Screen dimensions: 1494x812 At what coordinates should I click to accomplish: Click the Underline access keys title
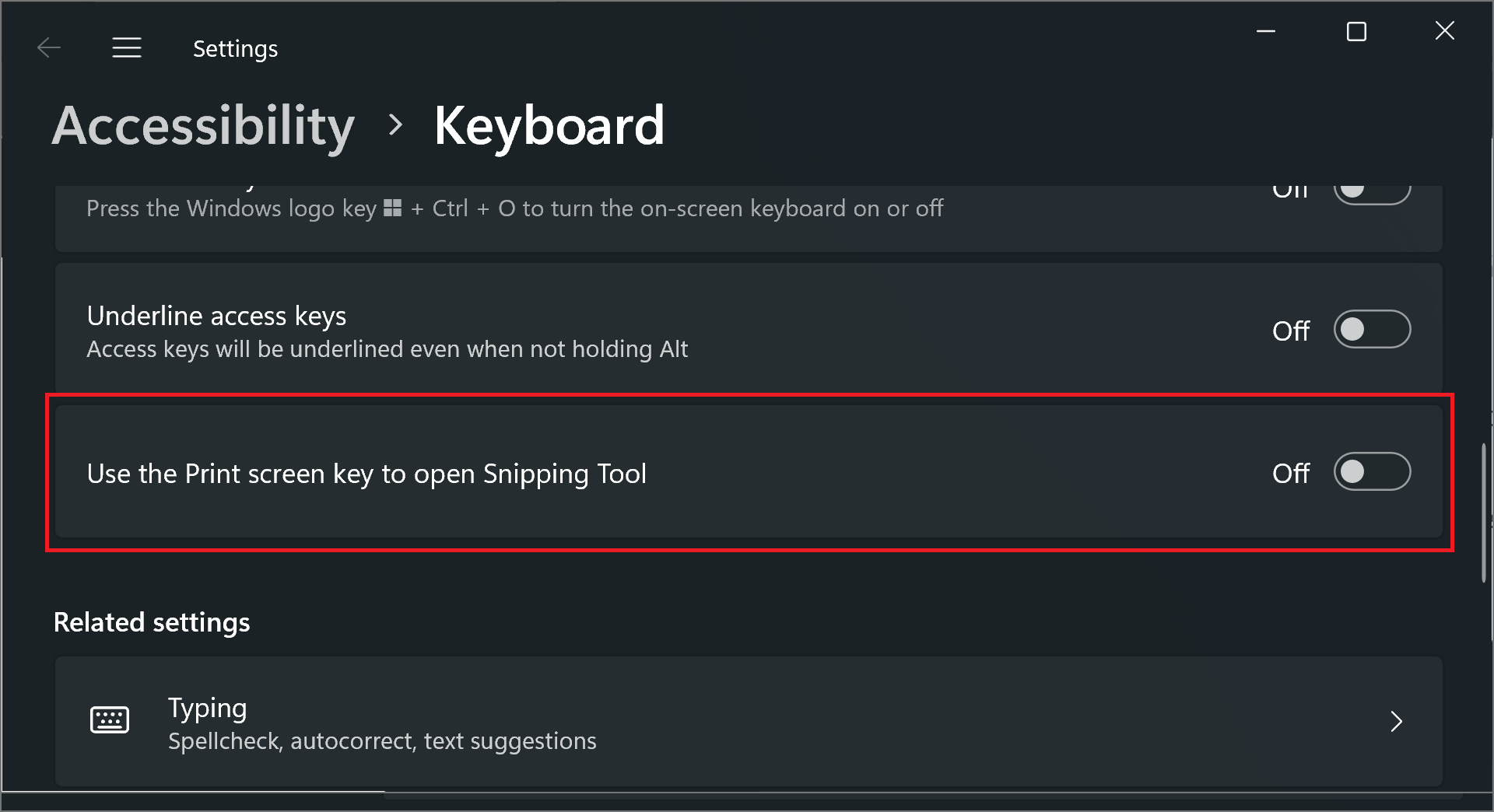click(216, 316)
